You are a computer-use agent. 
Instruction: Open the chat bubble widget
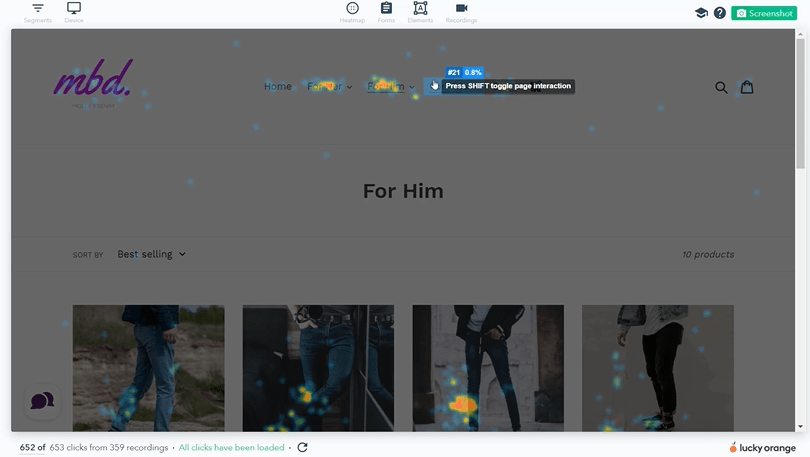42,401
